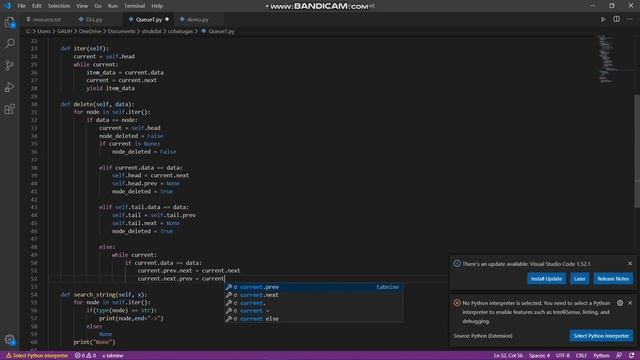This screenshot has width=640, height=360.
Task: Open the Extensions view
Action: point(10,109)
